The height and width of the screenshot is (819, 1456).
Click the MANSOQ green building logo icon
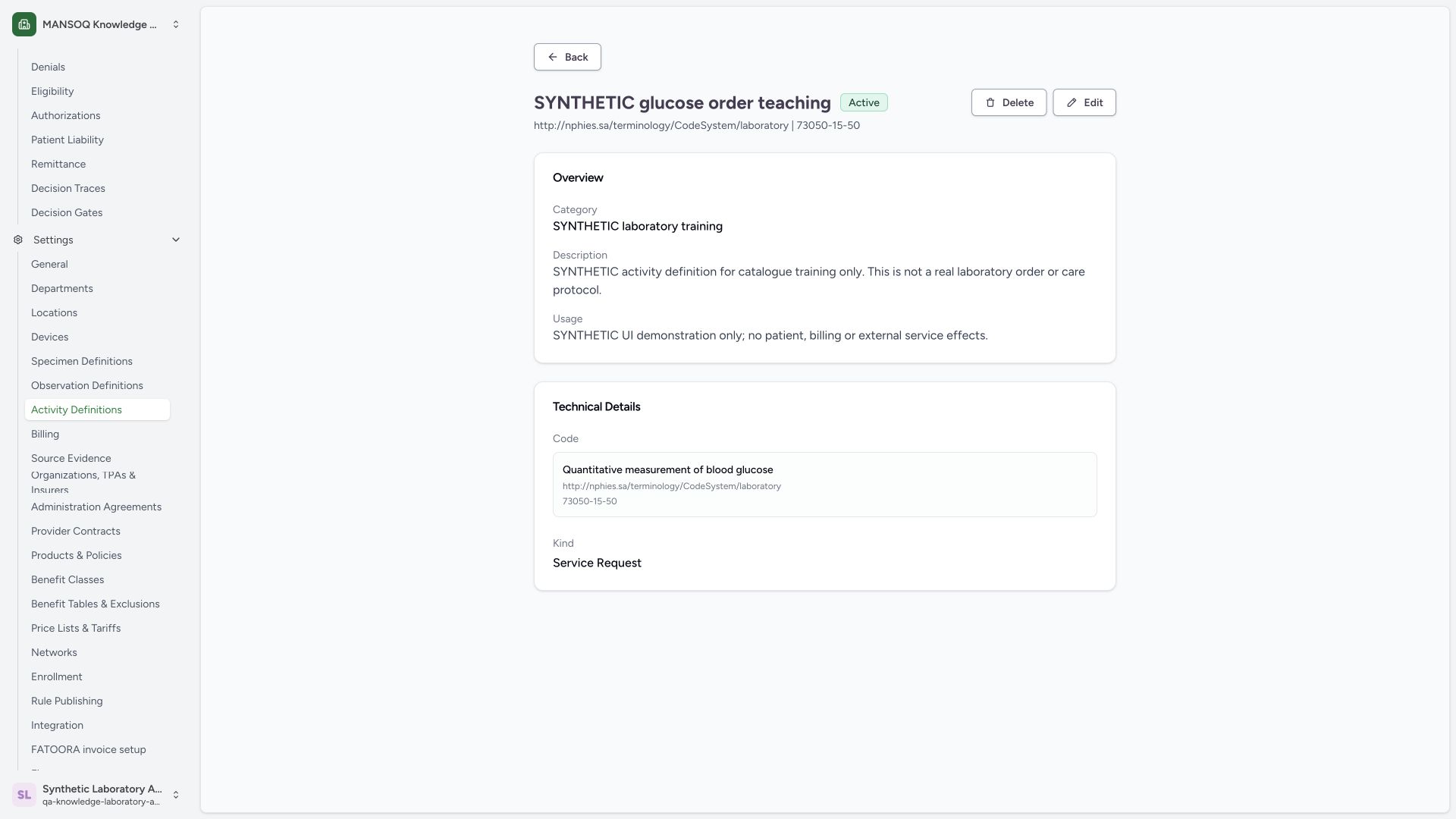point(24,24)
